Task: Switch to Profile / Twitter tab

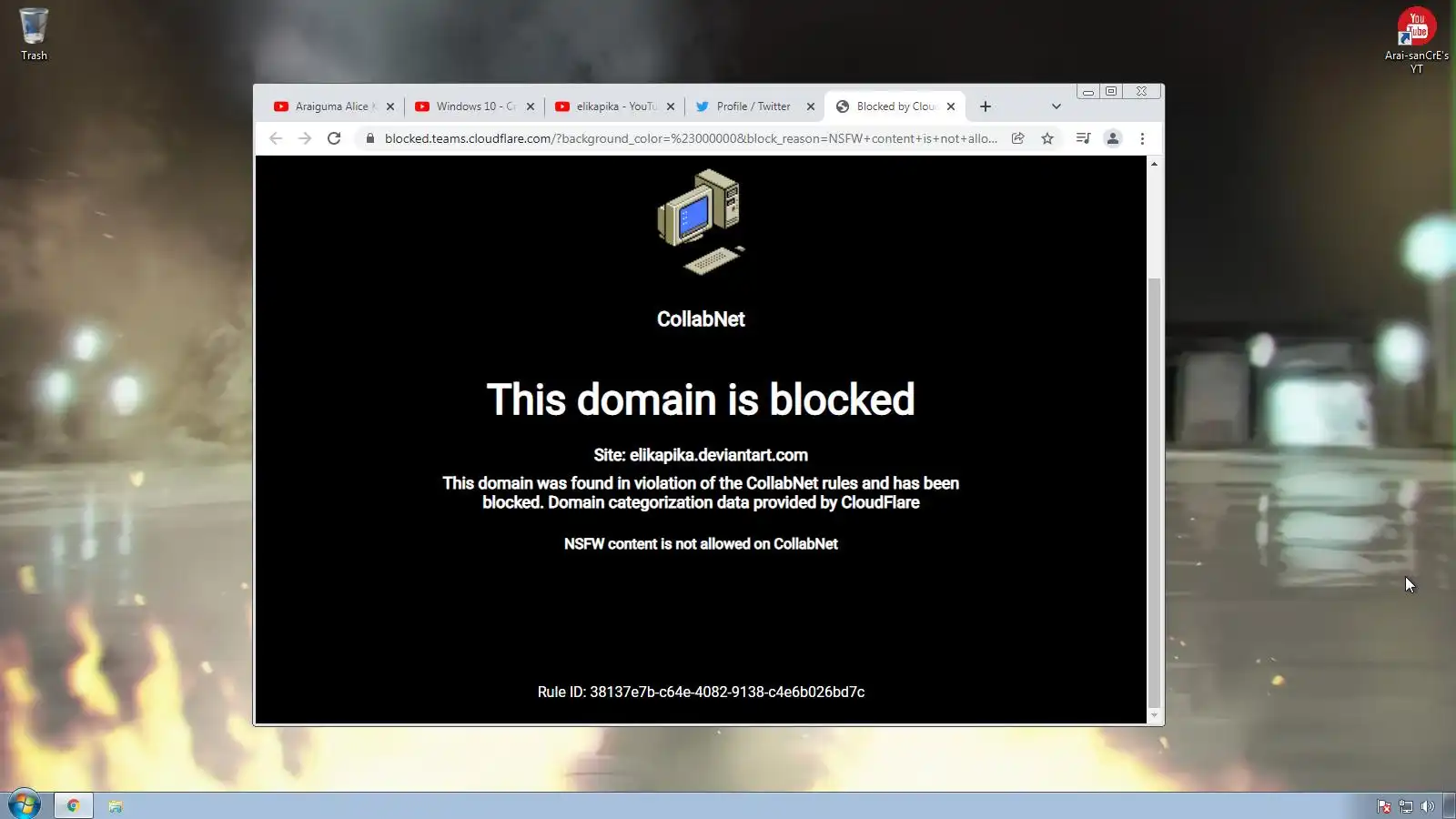Action: coord(744,106)
